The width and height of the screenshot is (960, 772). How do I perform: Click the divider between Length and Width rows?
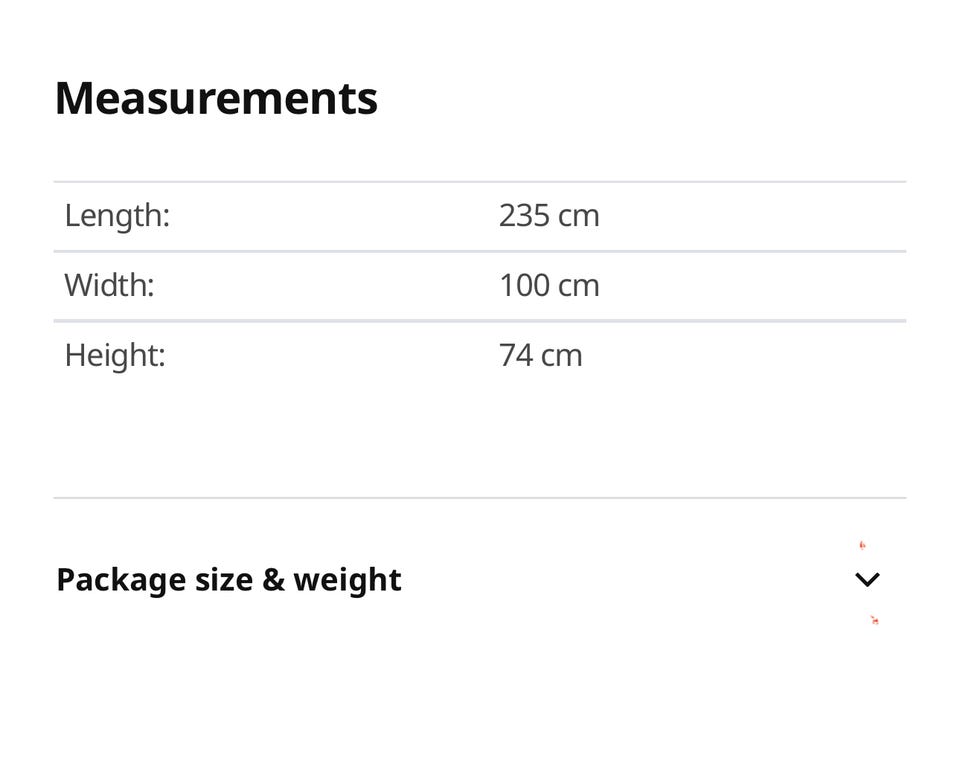[480, 251]
